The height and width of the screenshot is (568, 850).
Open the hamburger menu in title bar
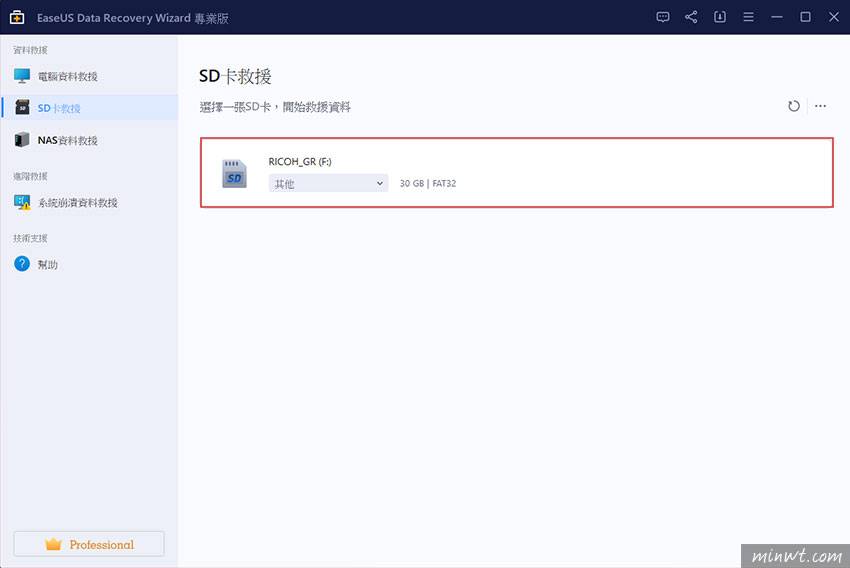coord(749,17)
